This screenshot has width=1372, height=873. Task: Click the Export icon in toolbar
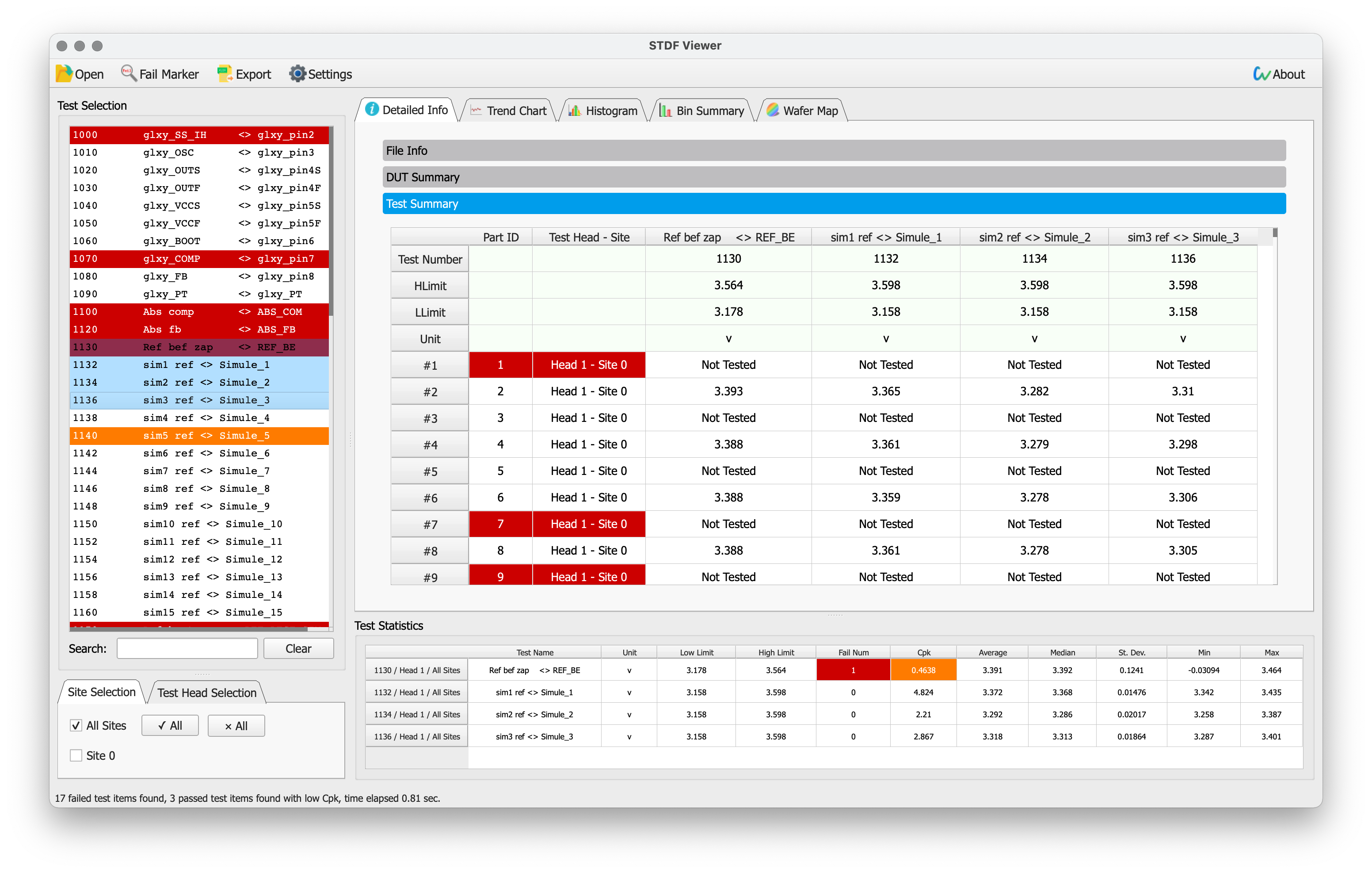coord(225,73)
